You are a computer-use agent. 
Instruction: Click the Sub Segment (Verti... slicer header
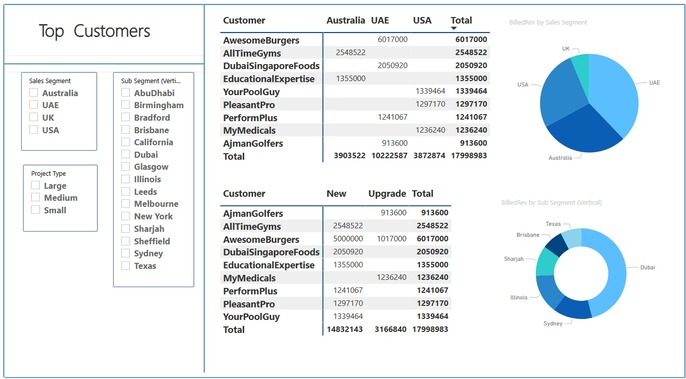151,81
